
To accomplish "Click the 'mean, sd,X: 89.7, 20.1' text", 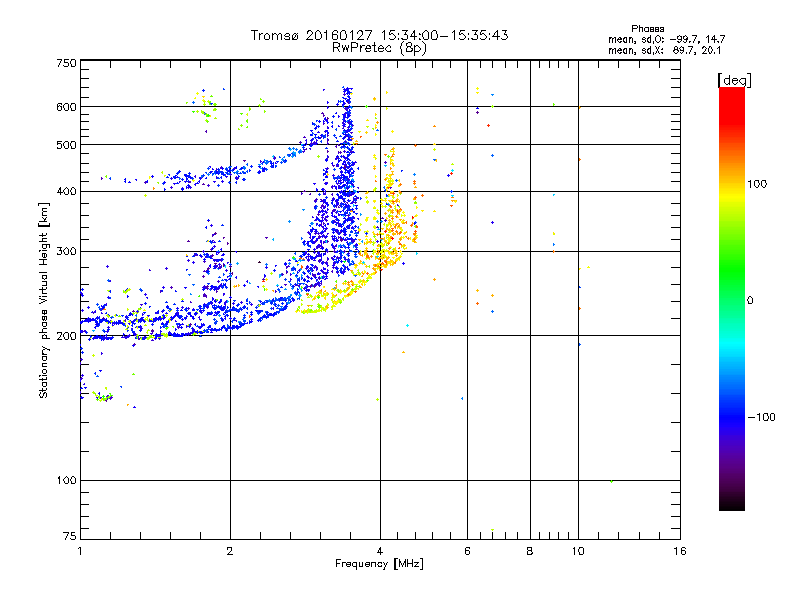I will pos(664,50).
